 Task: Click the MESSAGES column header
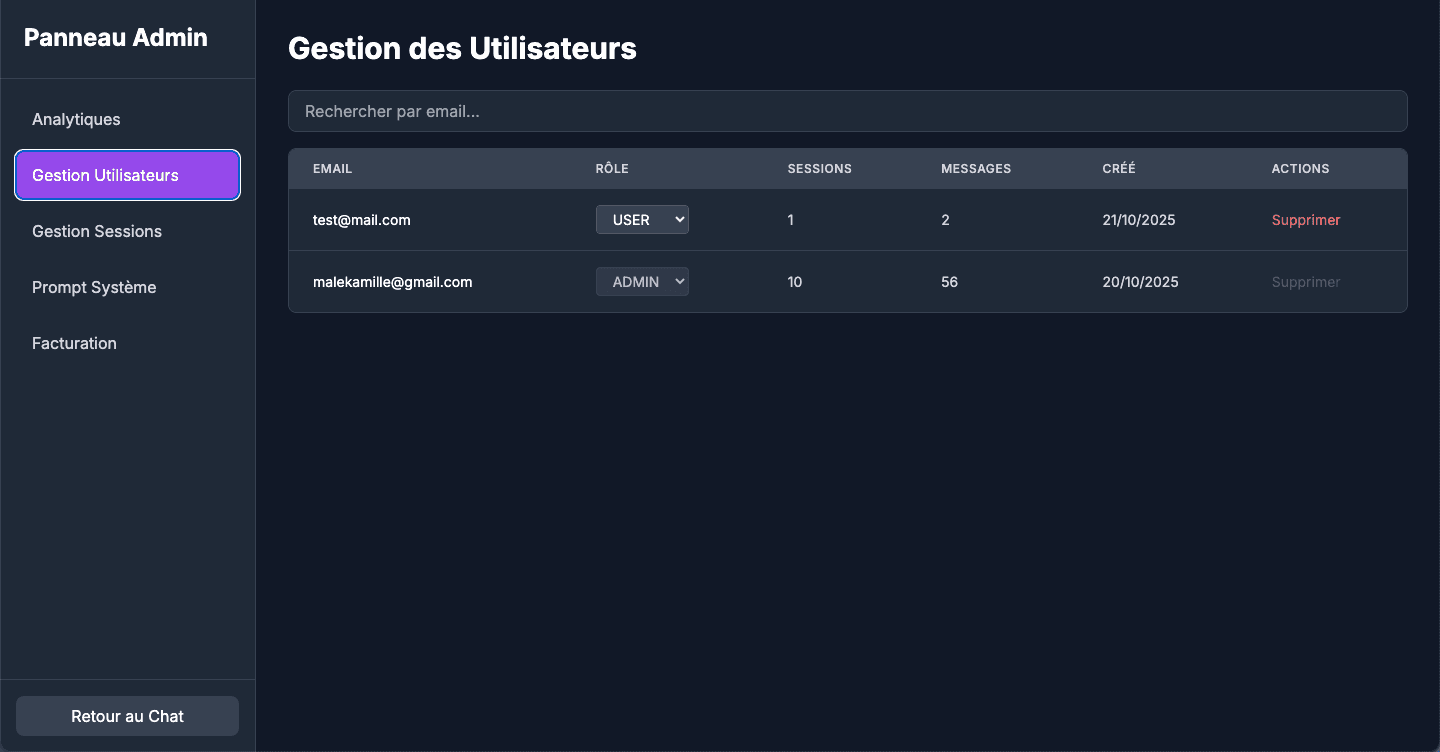(975, 168)
